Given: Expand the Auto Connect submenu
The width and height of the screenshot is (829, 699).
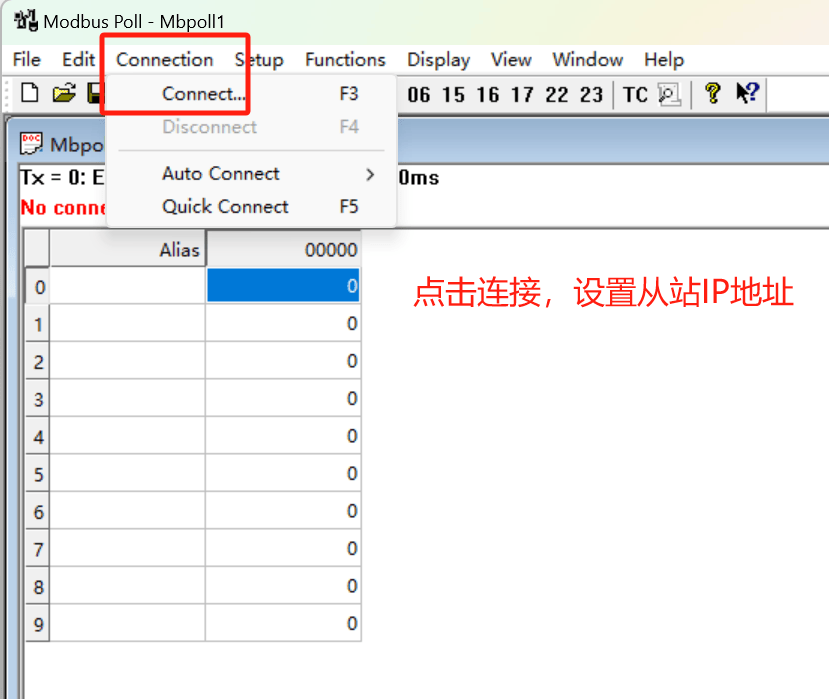Looking at the screenshot, I should (x=251, y=173).
